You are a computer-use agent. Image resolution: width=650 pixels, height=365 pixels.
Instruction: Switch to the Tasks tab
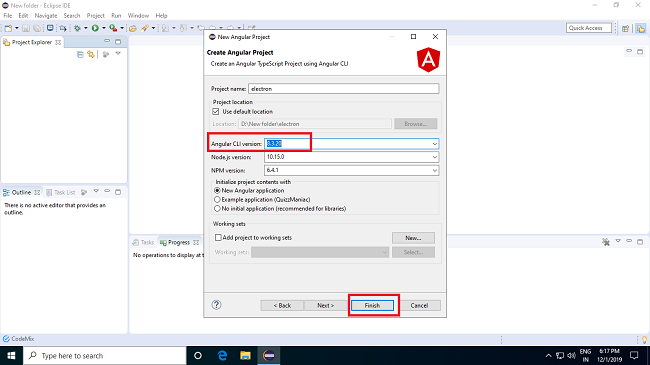tap(143, 242)
